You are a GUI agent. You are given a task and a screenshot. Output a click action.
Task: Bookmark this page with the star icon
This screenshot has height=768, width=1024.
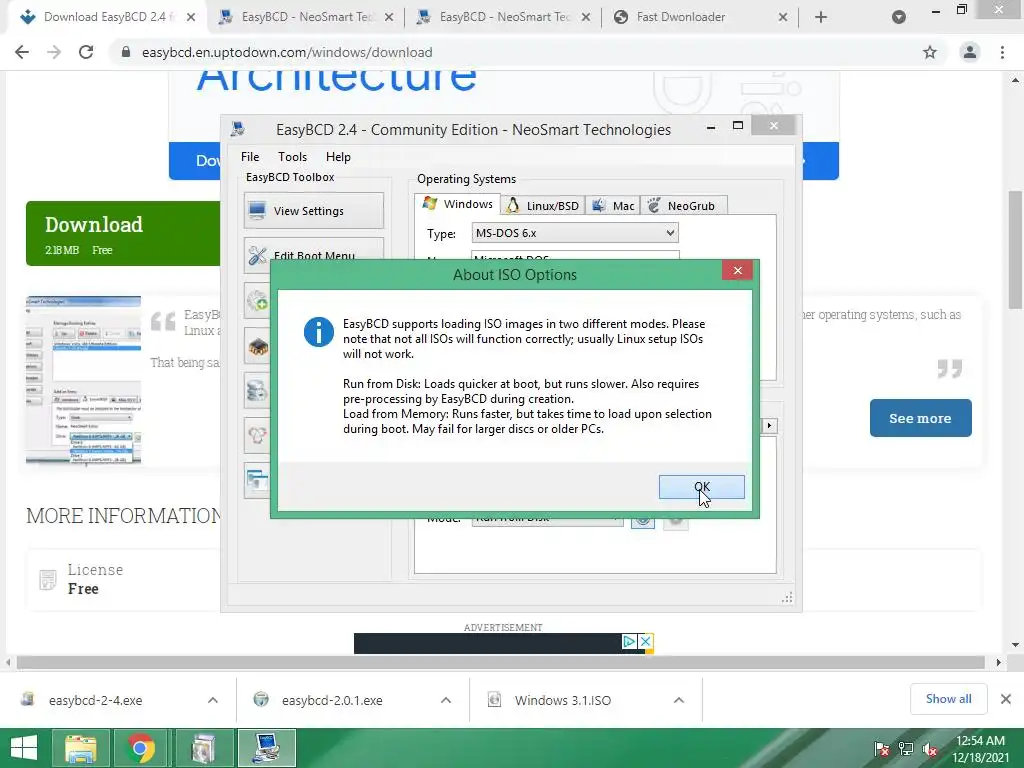click(930, 52)
